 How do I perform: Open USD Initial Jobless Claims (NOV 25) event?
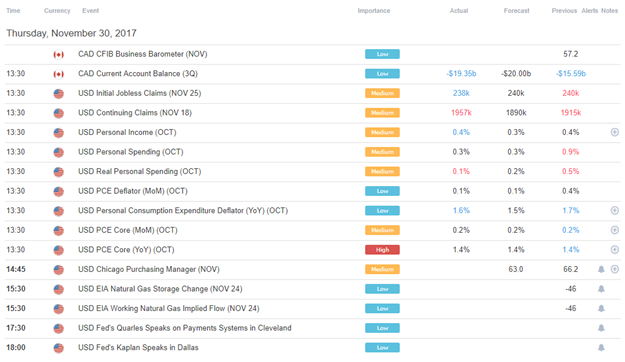tap(140, 93)
